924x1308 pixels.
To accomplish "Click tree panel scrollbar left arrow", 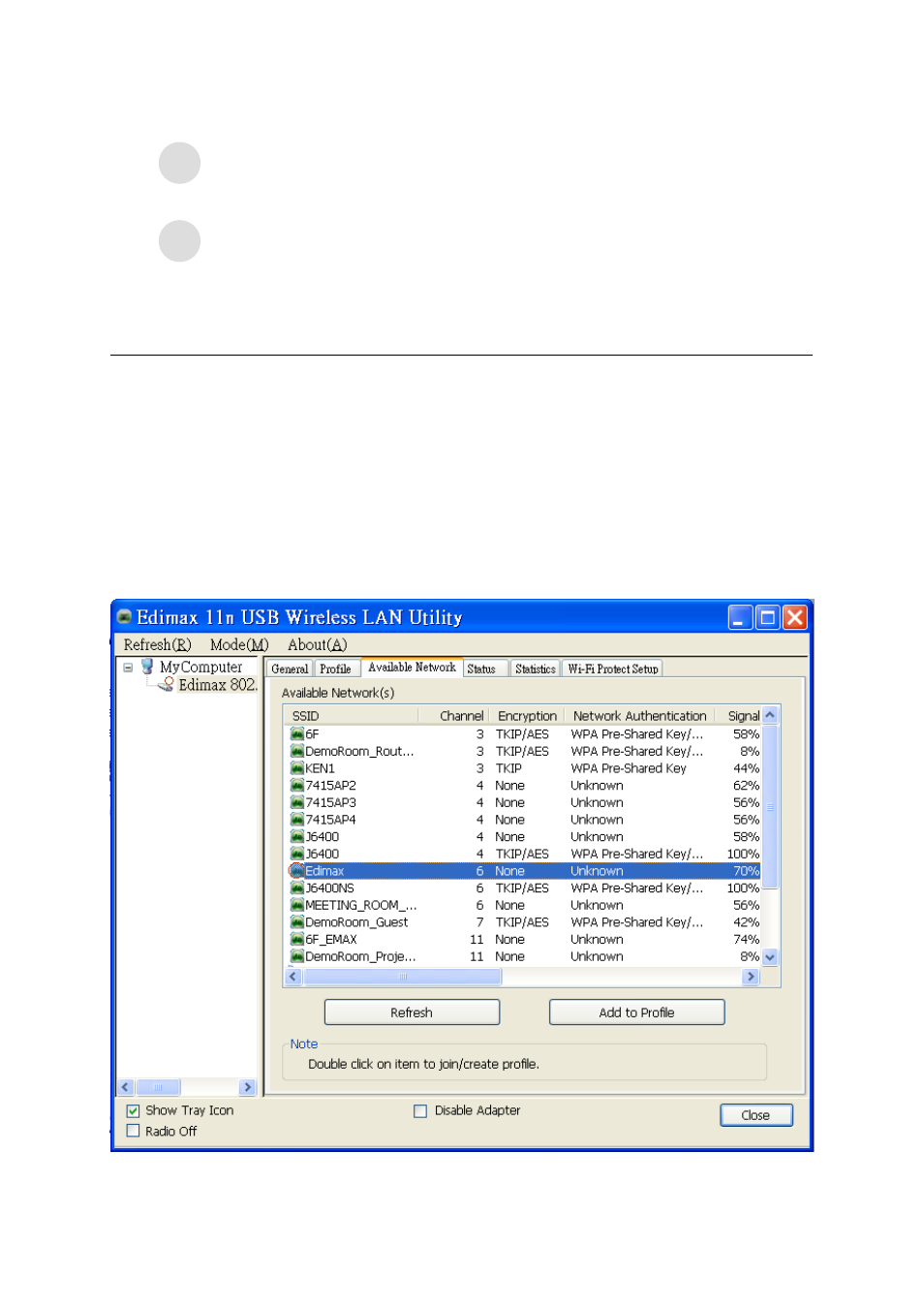I will coord(125,1087).
